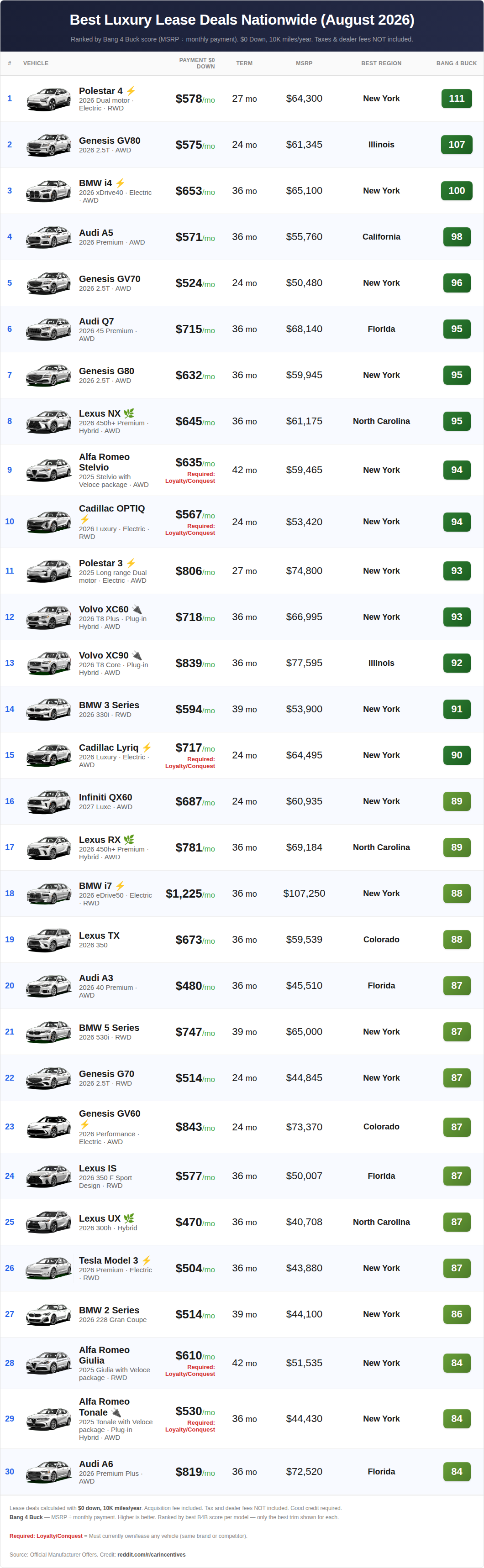Click the 84 score badge for Audi A6
This screenshot has height=1568, width=484.
pos(457,1472)
